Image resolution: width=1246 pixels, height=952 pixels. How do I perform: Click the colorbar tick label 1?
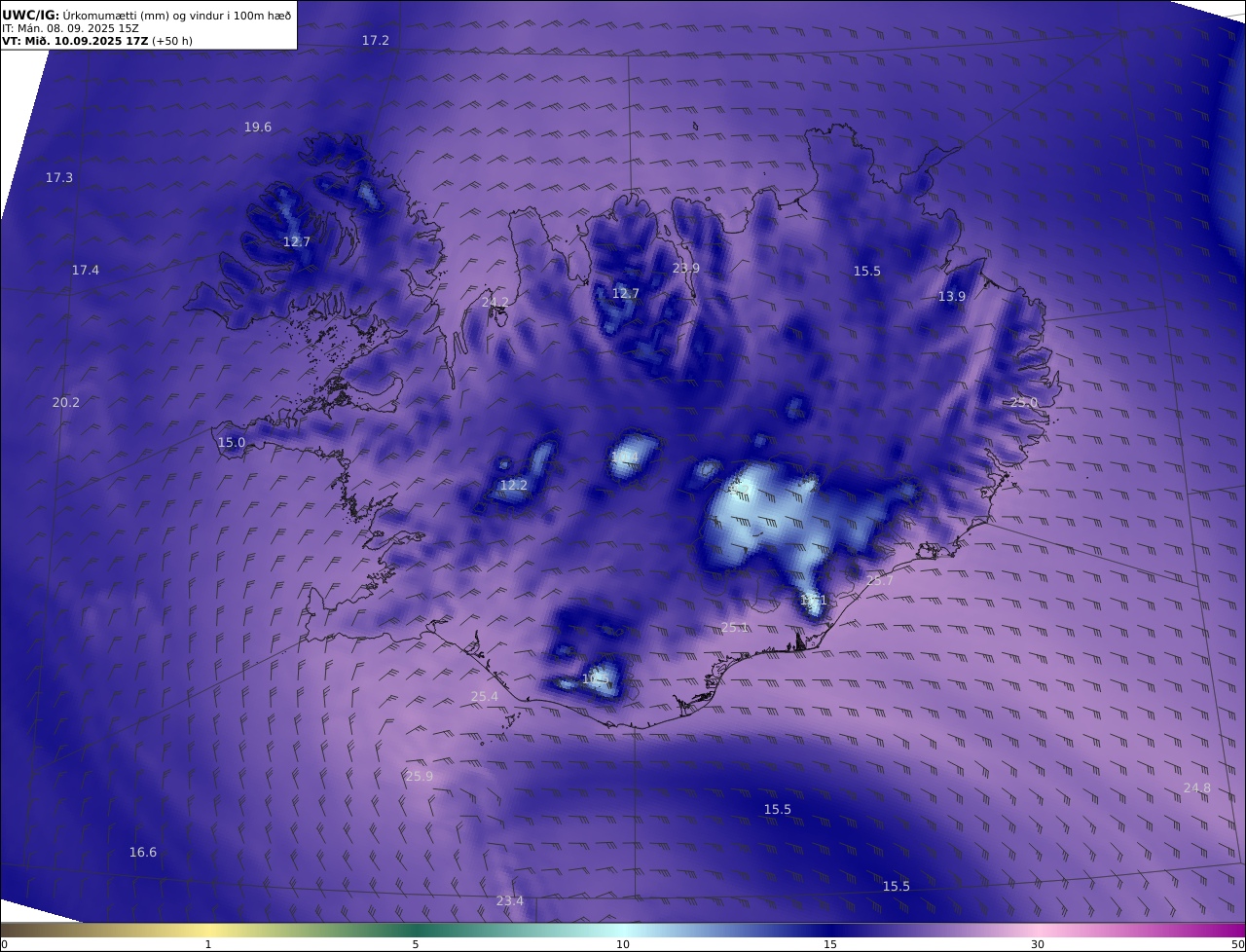click(208, 945)
